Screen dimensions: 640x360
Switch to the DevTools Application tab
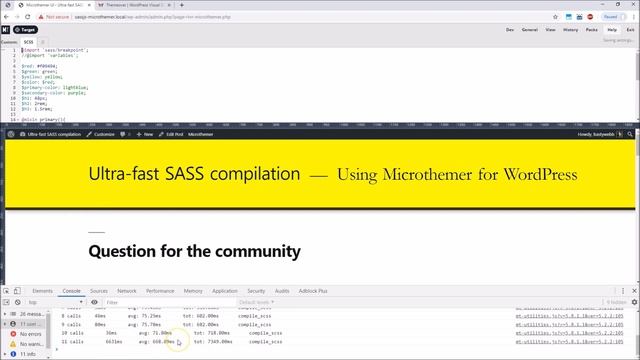[224, 291]
